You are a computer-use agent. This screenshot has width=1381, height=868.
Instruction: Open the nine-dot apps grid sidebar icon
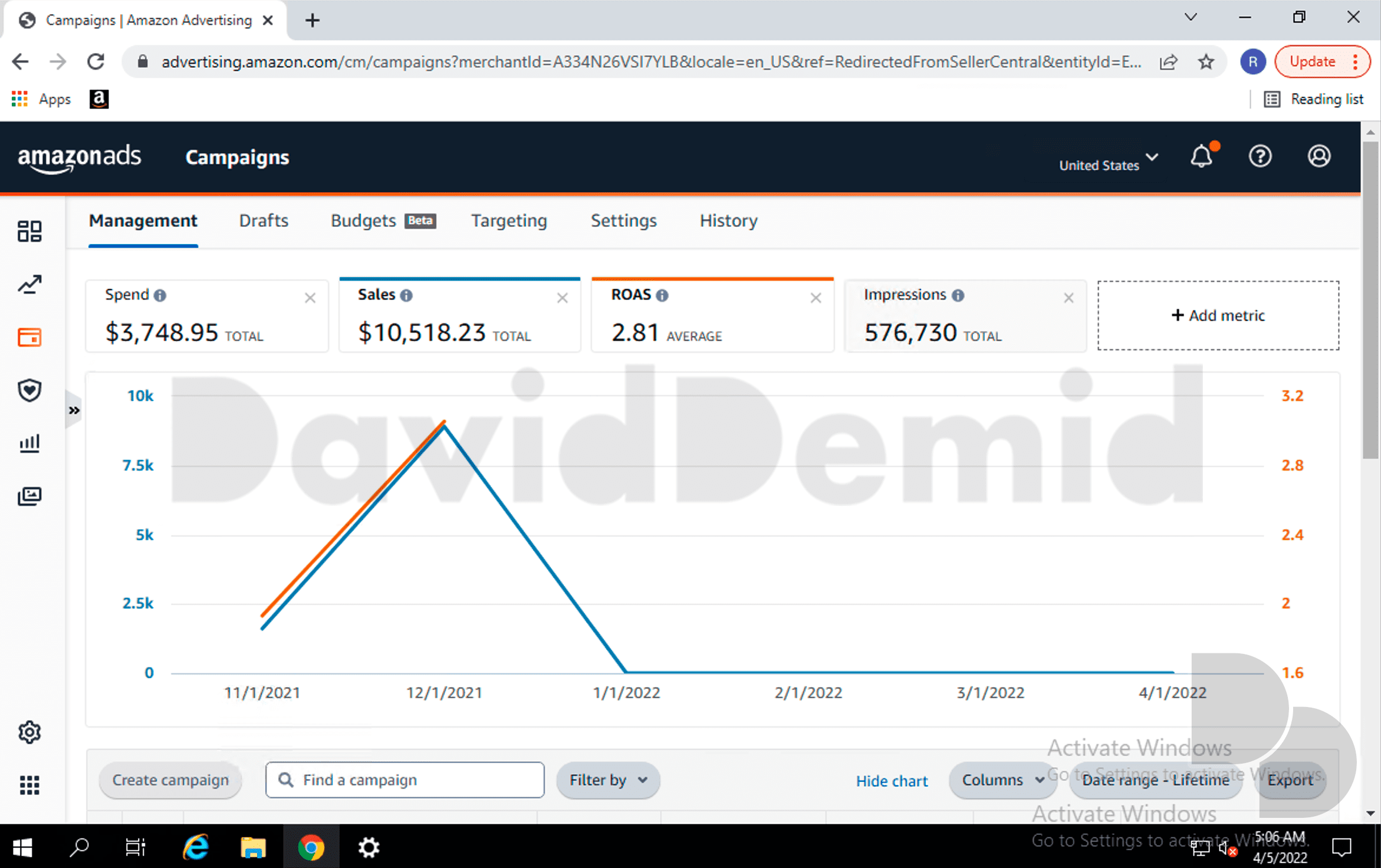tap(29, 785)
